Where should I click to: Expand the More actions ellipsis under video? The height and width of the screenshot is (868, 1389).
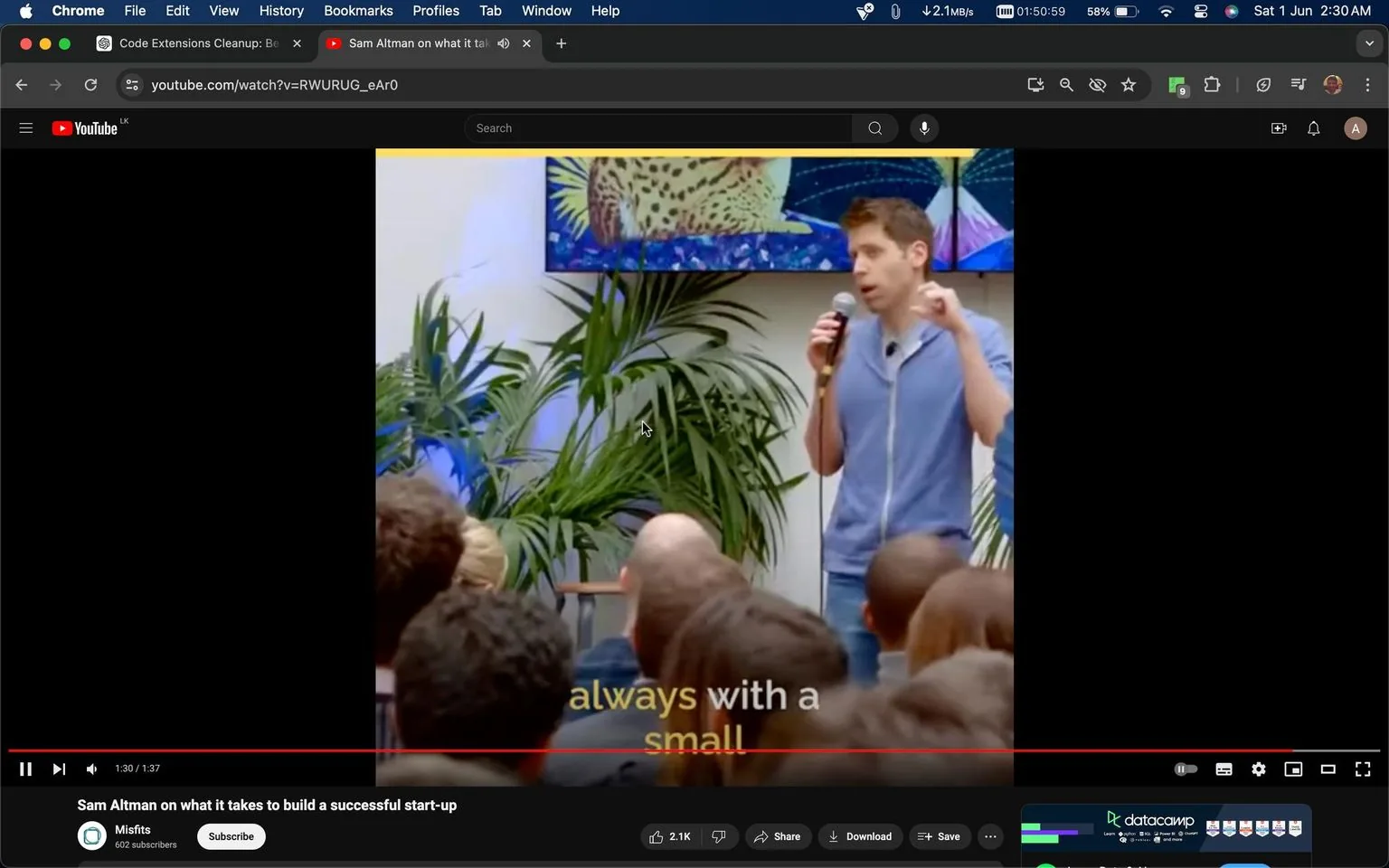[x=989, y=836]
